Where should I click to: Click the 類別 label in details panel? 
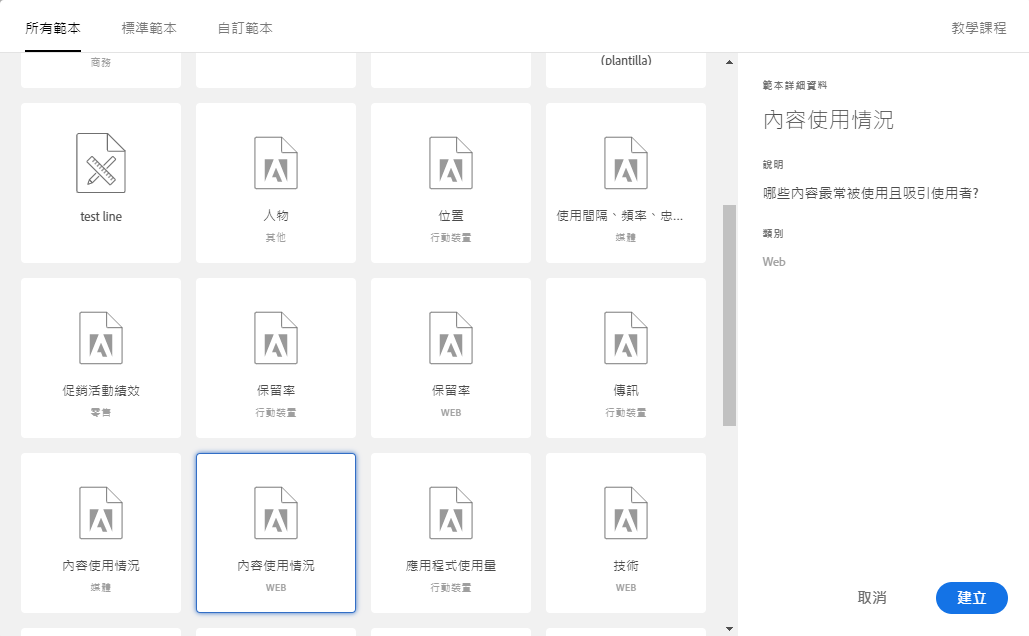(772, 234)
